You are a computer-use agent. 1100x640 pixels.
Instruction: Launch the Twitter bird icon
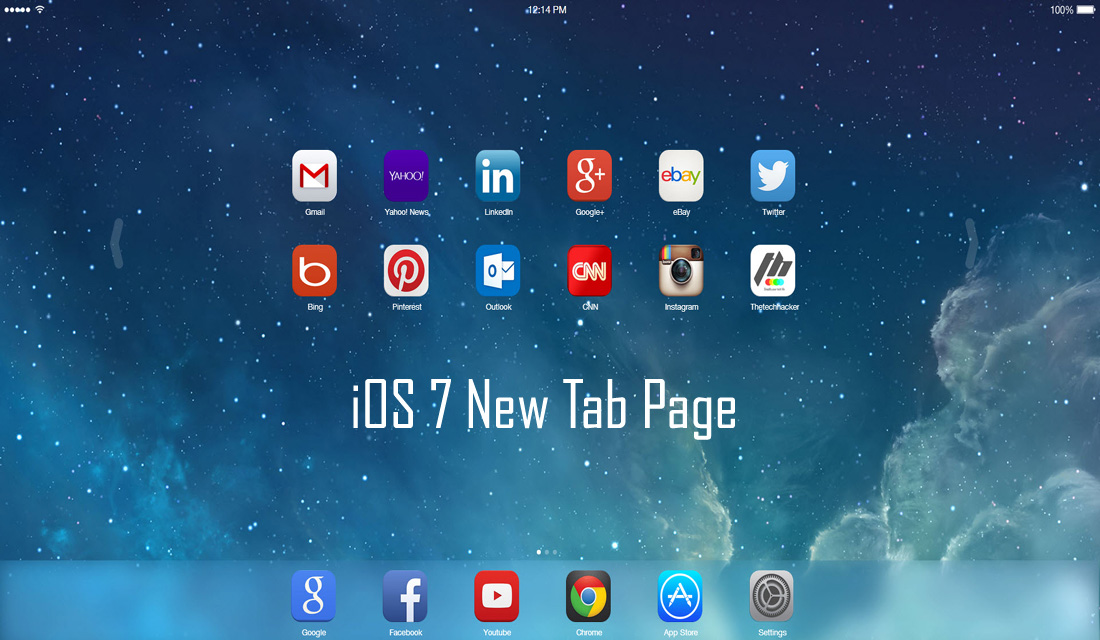click(x=773, y=175)
